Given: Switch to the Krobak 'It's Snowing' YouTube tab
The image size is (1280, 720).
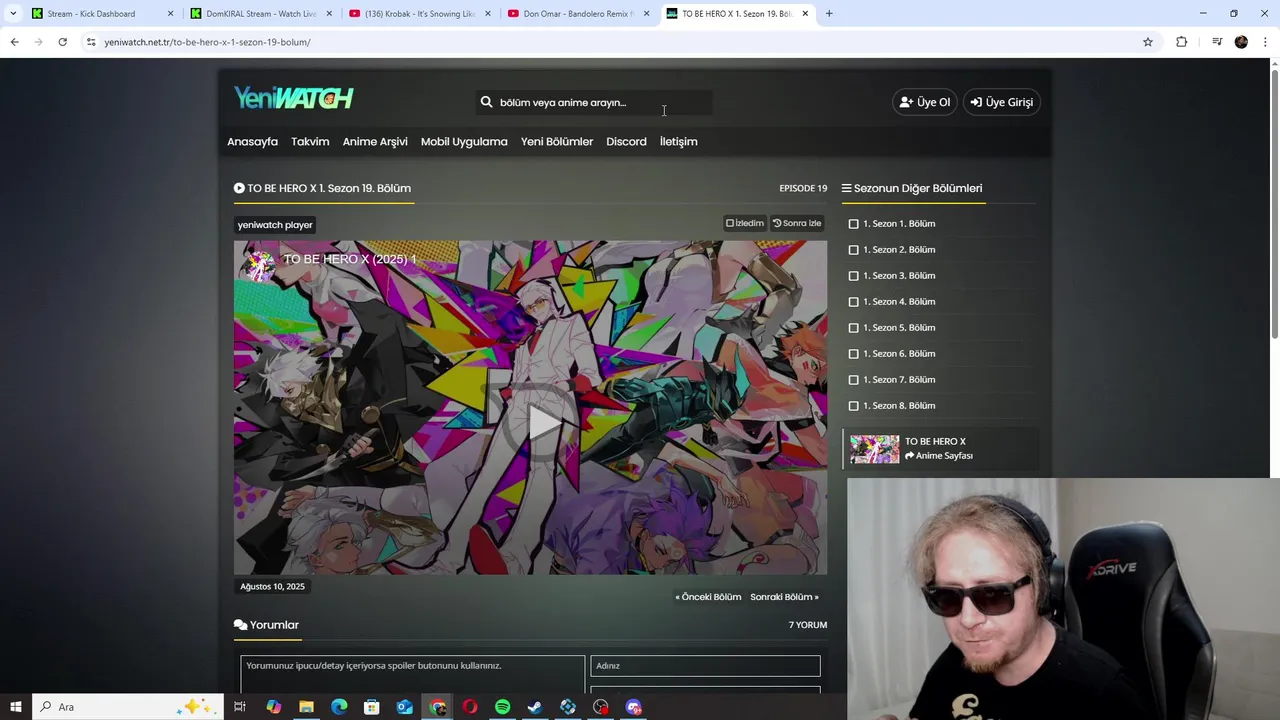Looking at the screenshot, I should pyautogui.click(x=419, y=14).
